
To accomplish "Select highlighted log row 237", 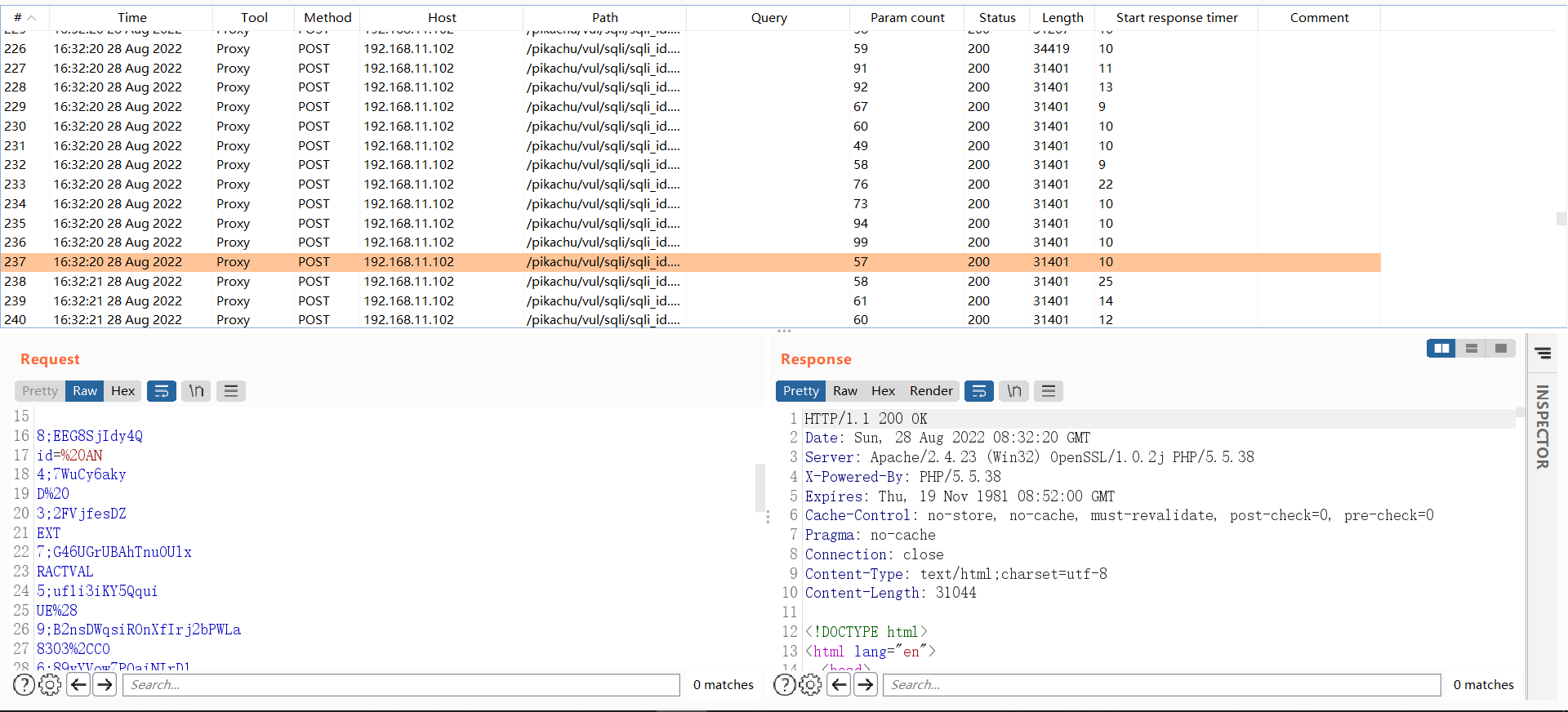I will [x=690, y=262].
